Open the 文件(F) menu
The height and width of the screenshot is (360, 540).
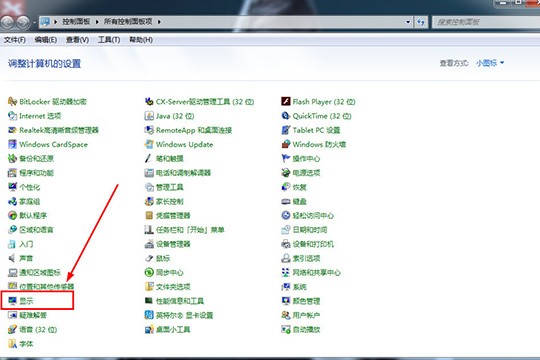pyautogui.click(x=15, y=40)
